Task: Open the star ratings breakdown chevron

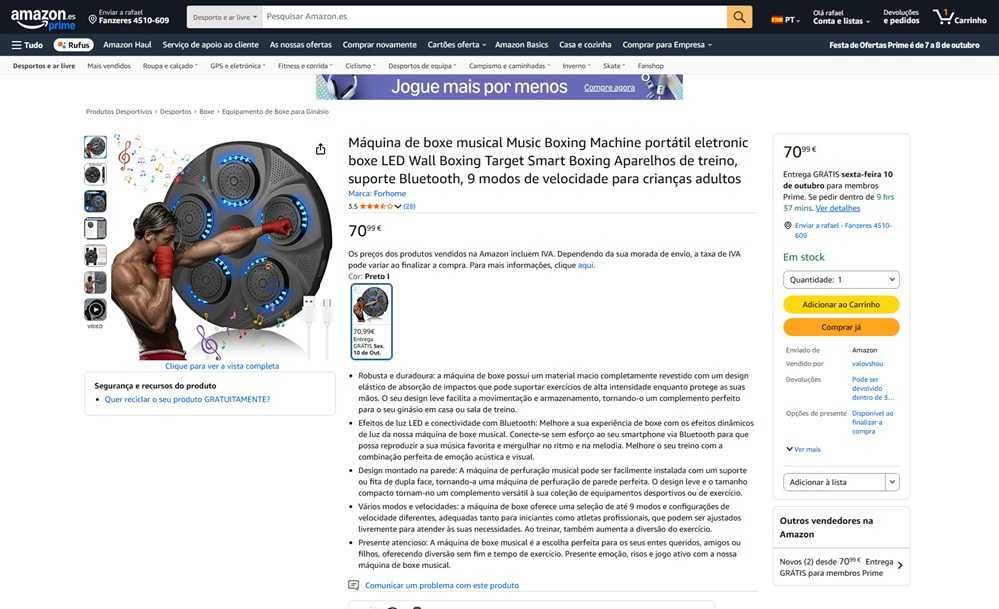Action: (398, 206)
